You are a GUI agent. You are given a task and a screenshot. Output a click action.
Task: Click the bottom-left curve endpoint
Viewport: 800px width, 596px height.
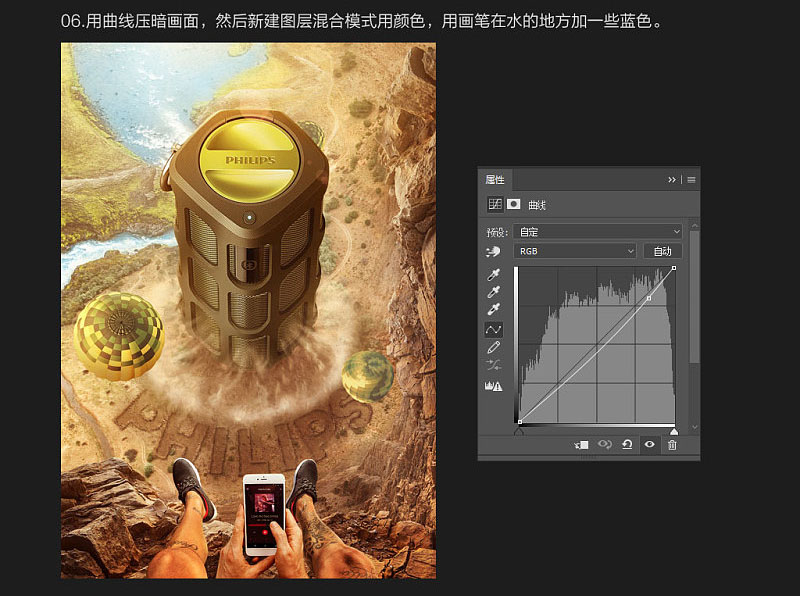pyautogui.click(x=519, y=422)
